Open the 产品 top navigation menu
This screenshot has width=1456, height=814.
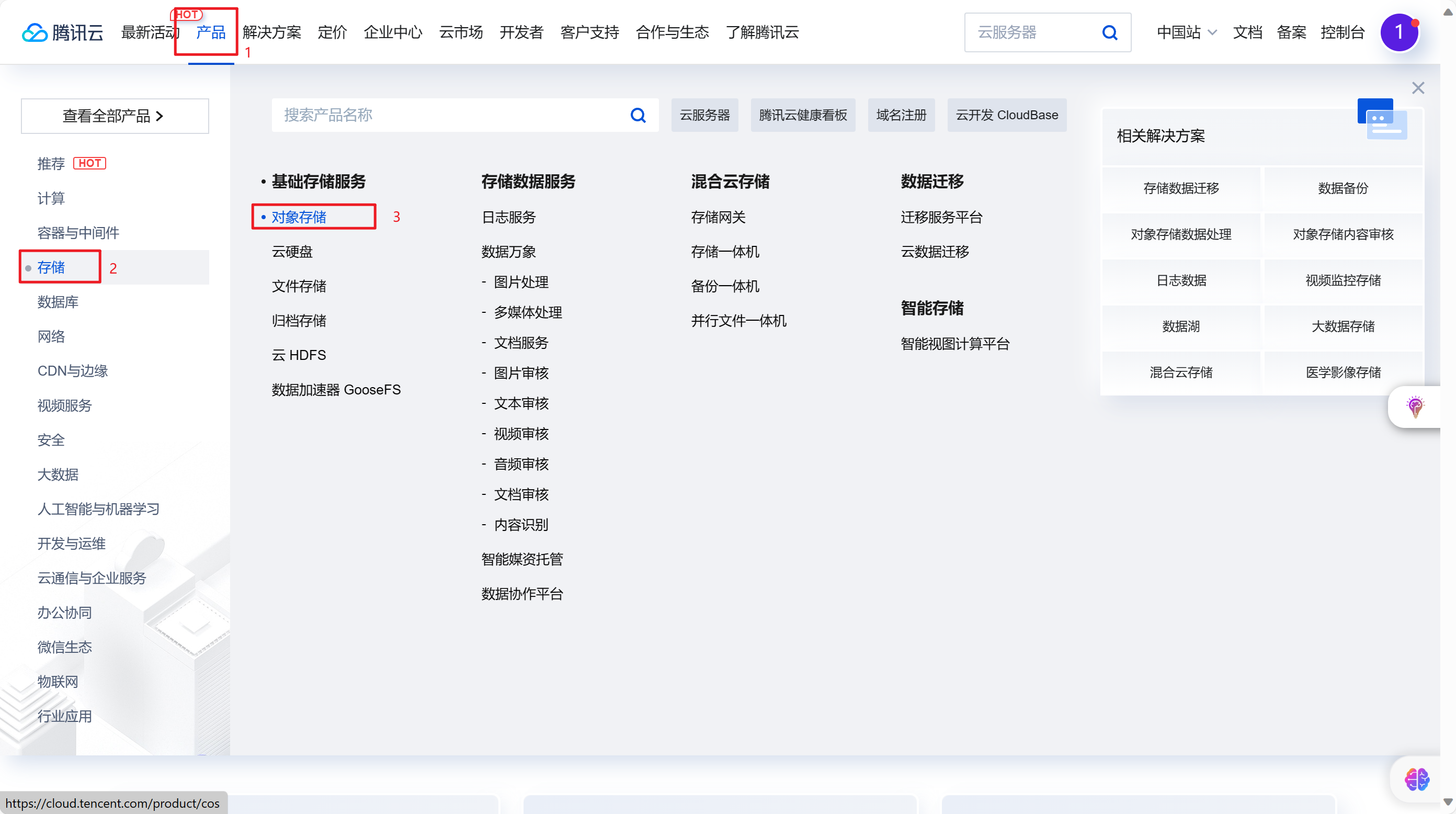(210, 32)
